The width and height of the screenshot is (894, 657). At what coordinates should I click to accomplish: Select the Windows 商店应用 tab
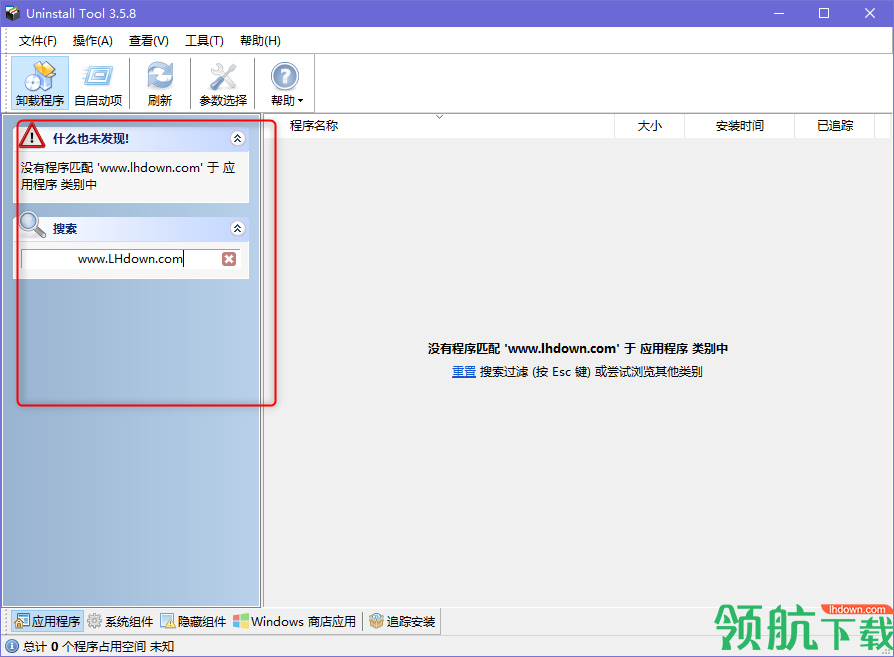pos(295,621)
